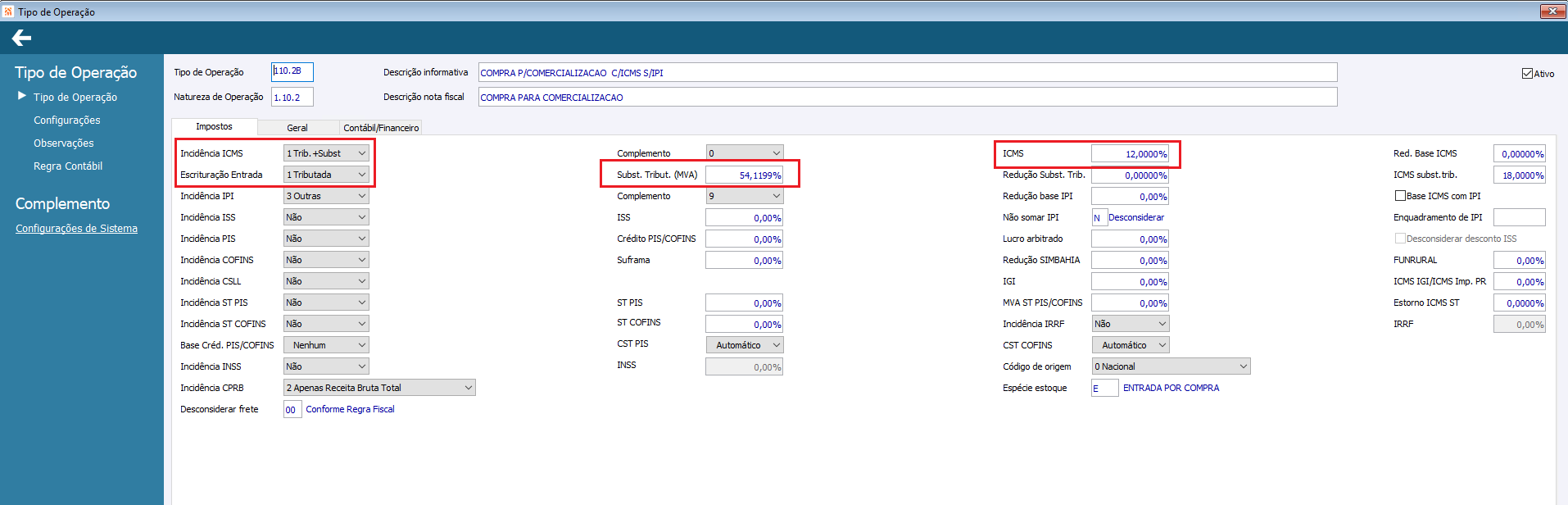Open CST COFINS Automático dropdown
Viewport: 1568px width, 505px height.
coord(1131,345)
